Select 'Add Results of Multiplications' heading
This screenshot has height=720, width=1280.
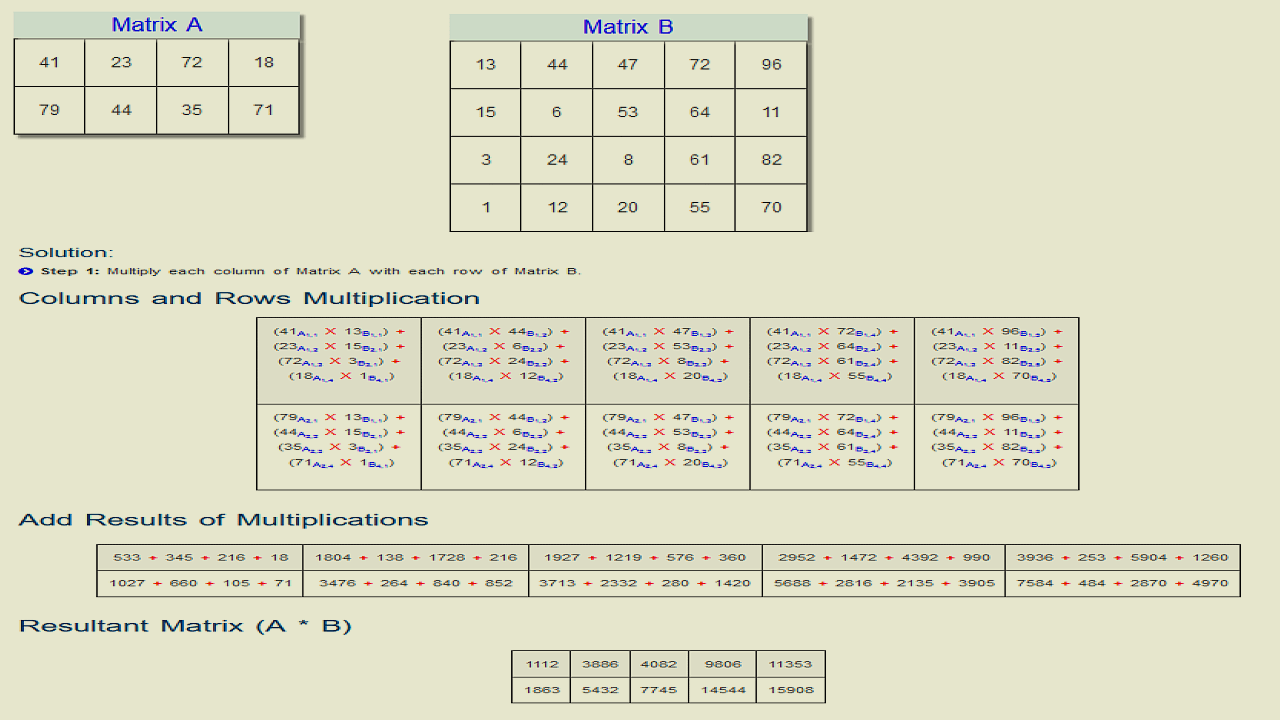click(224, 520)
